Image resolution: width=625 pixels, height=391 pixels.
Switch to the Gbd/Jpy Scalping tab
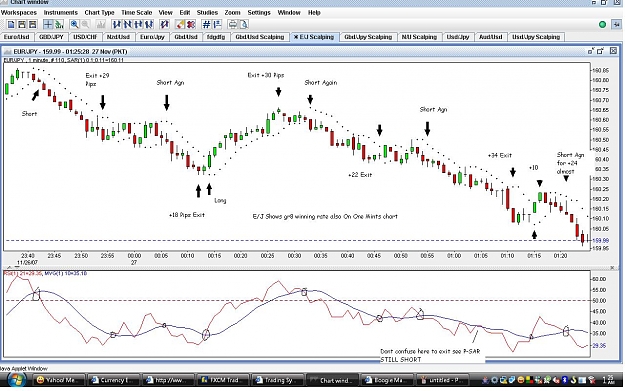pos(368,37)
